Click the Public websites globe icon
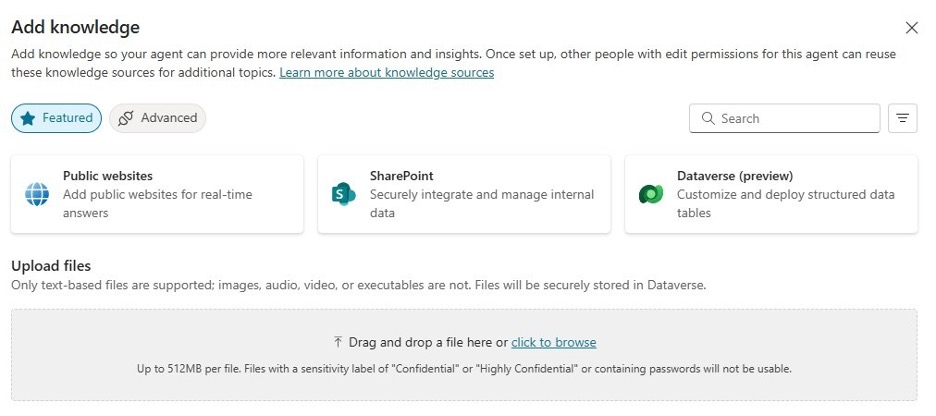This screenshot has width=936, height=416. (37, 195)
